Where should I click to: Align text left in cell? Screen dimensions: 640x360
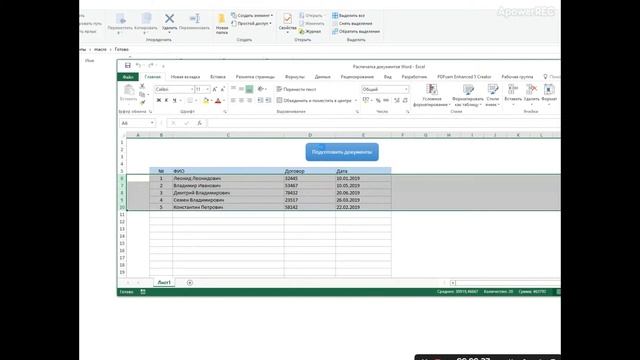pos(233,100)
